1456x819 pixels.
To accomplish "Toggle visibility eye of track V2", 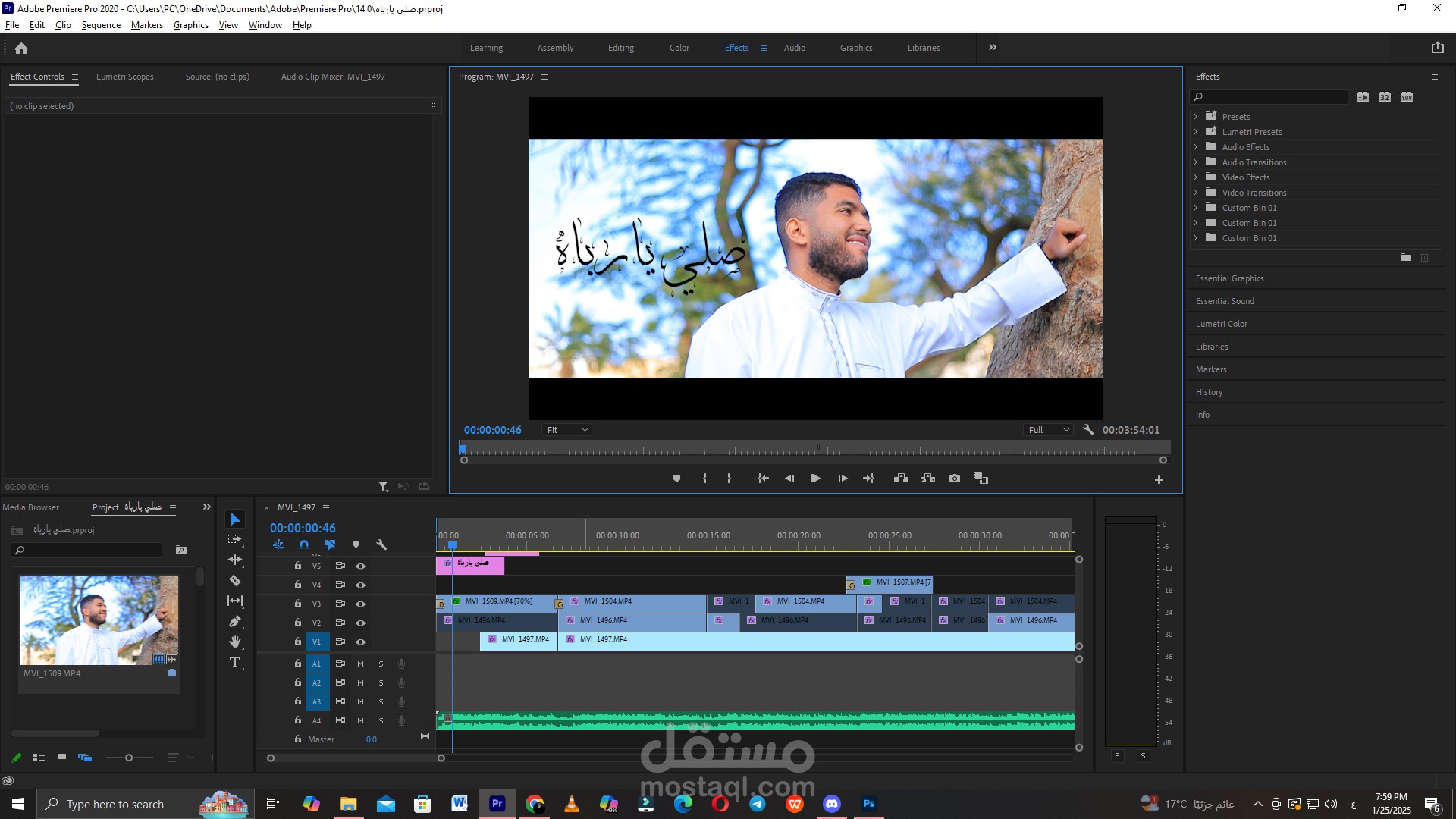I will [x=361, y=623].
